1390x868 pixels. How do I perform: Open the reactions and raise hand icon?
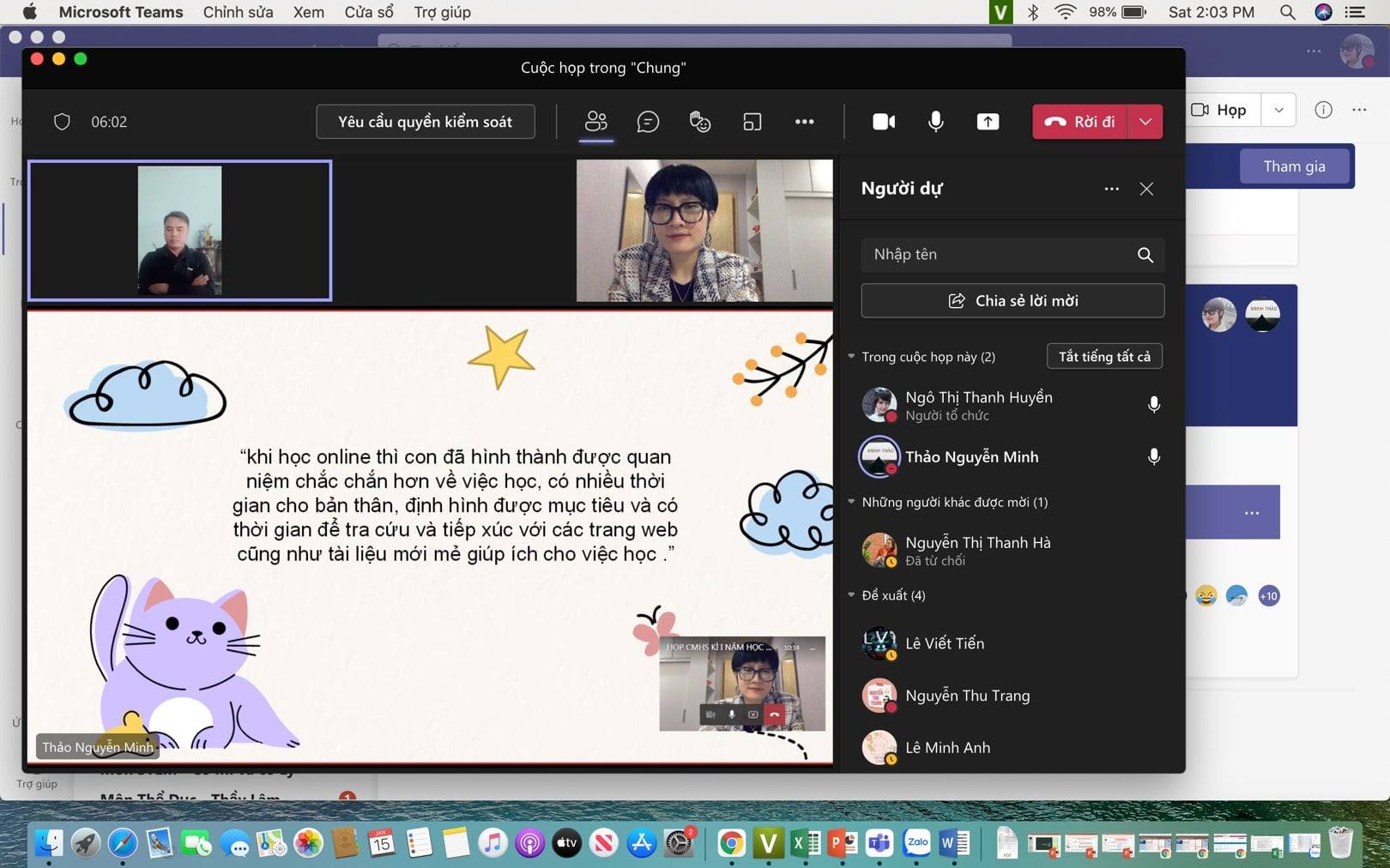click(700, 122)
